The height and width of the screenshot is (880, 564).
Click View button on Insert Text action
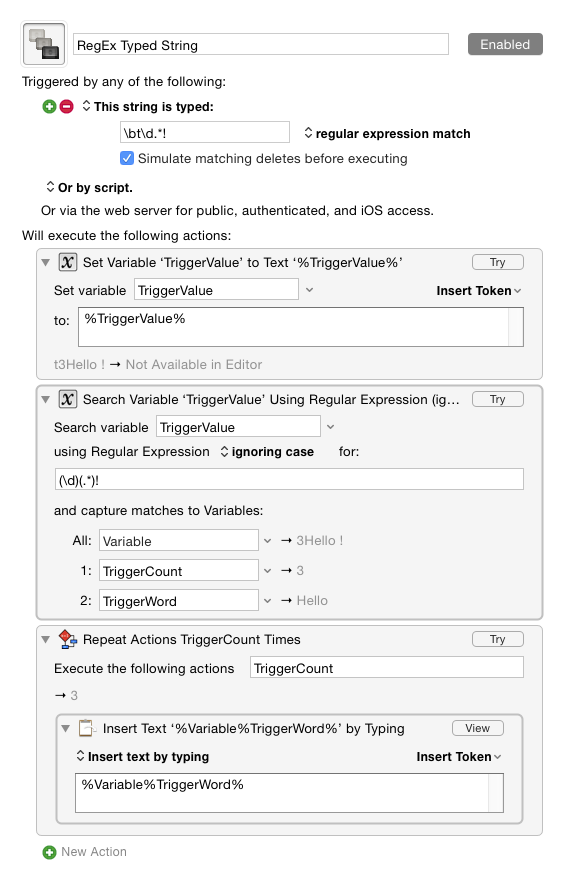pos(478,728)
